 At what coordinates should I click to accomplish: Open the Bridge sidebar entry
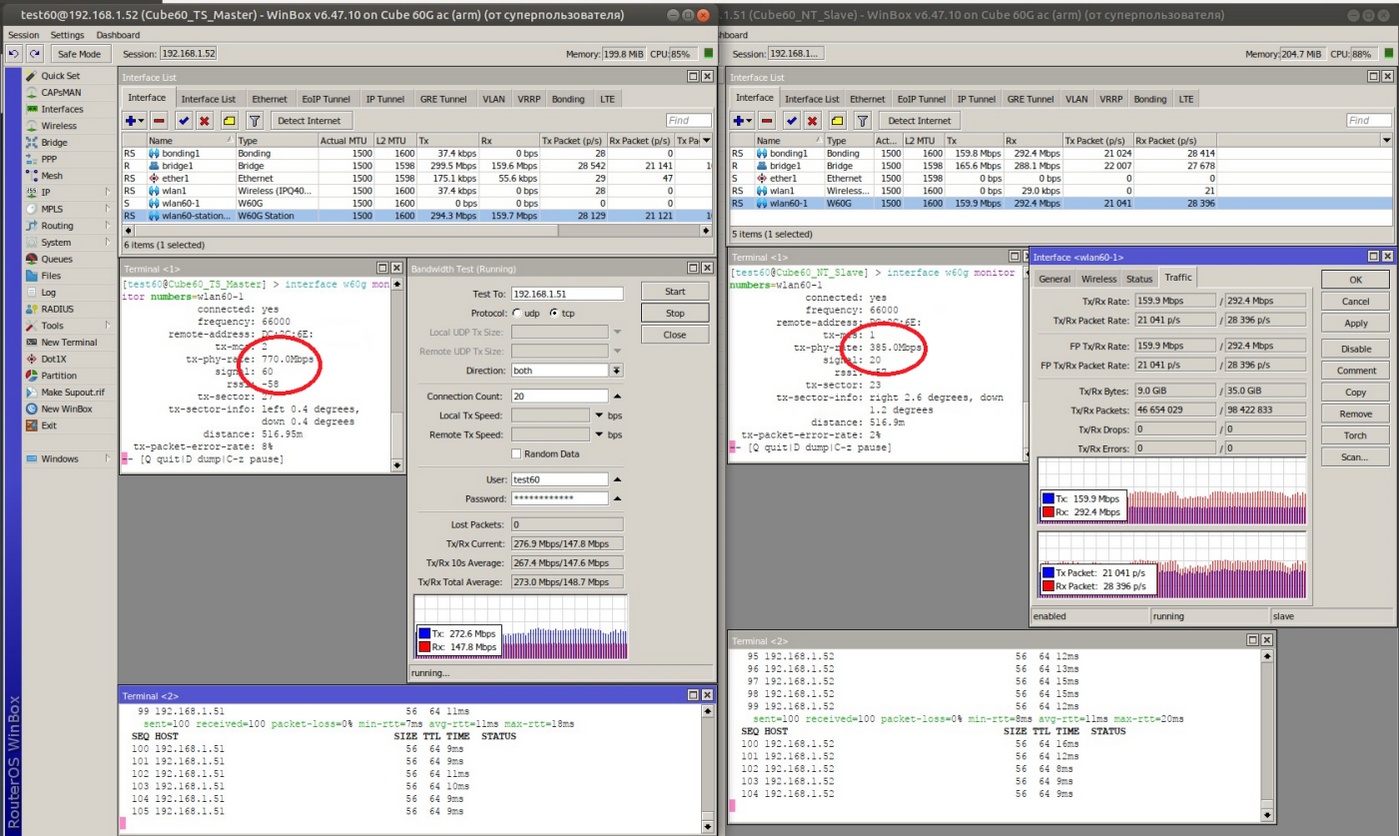[54, 142]
